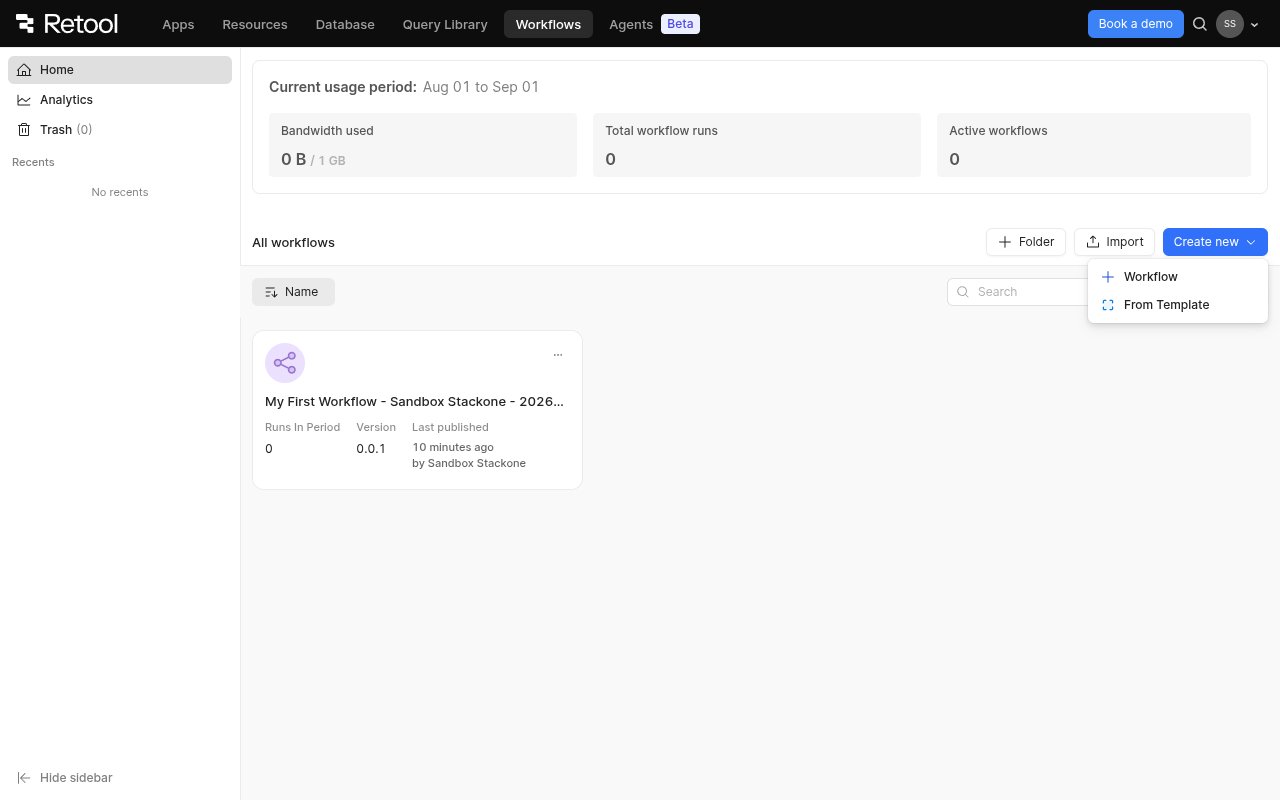Click the Total workflow runs tile

coord(757,145)
